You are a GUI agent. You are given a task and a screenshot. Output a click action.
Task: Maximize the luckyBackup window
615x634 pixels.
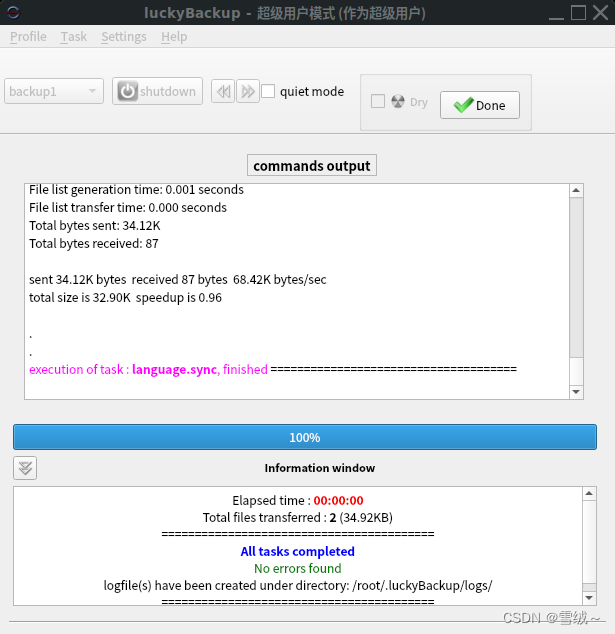pos(578,13)
